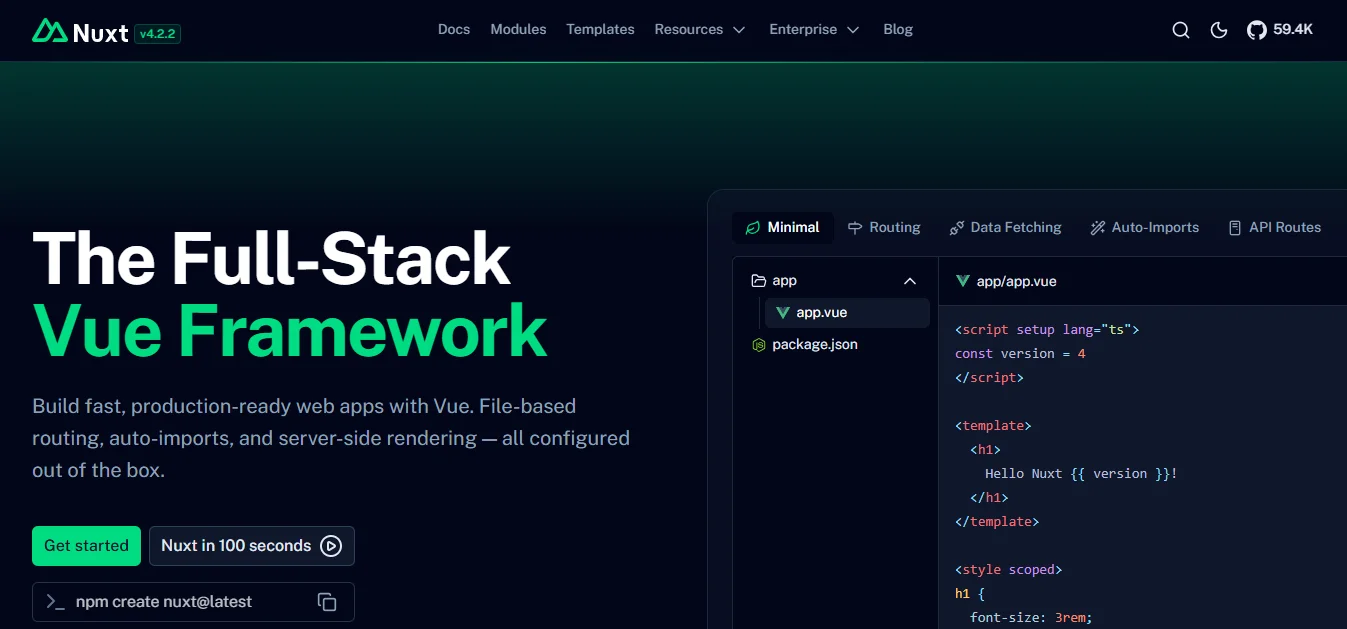Collapse the app folder with its chevron
The width and height of the screenshot is (1347, 629).
pyautogui.click(x=910, y=281)
